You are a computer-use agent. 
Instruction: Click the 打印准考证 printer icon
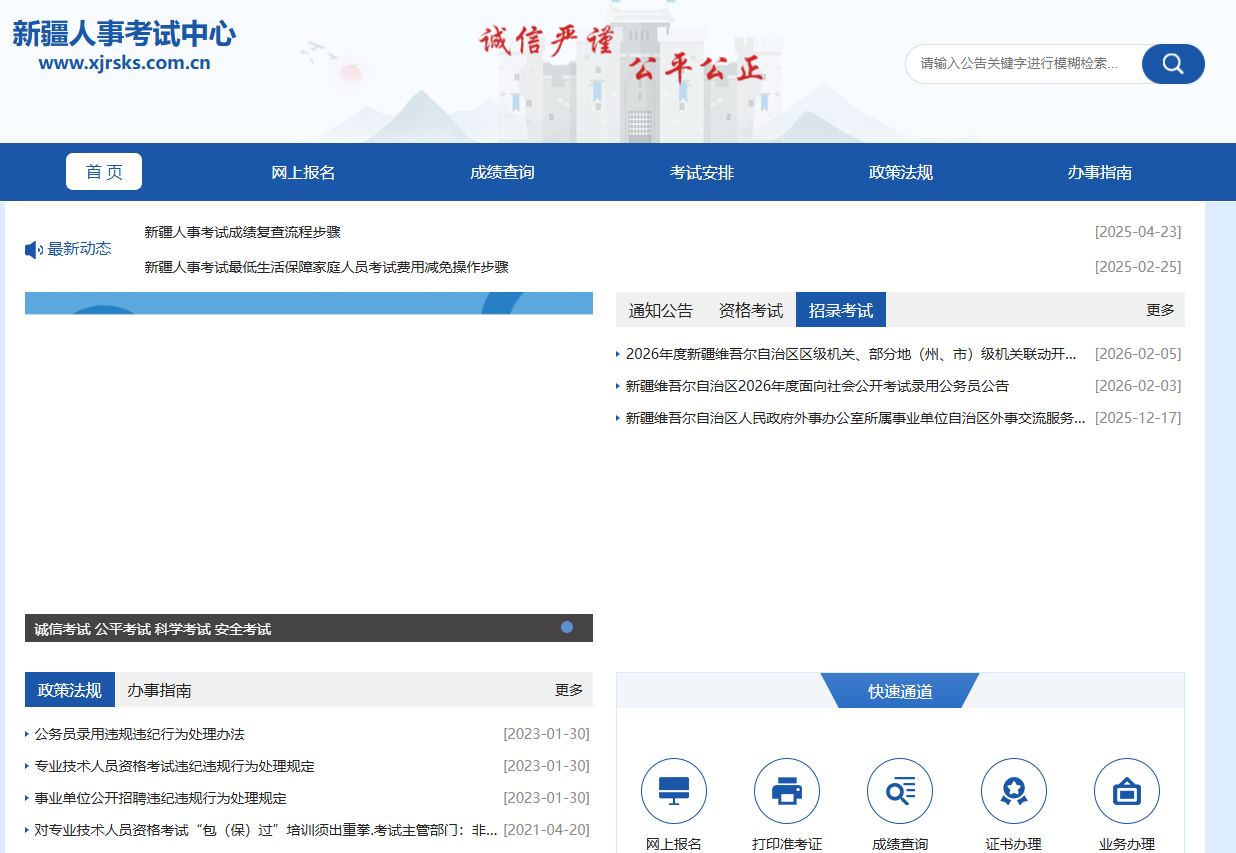[786, 791]
